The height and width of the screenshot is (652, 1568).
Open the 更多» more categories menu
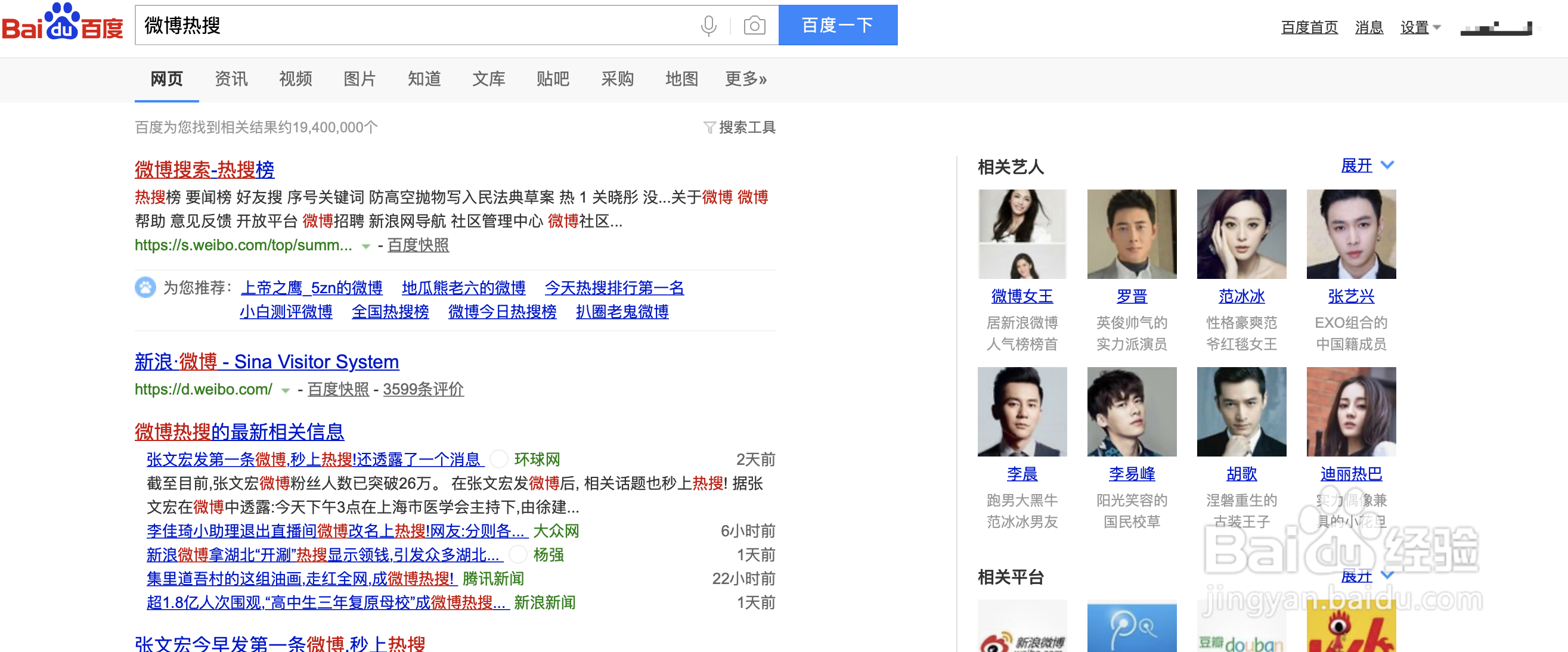(x=746, y=79)
